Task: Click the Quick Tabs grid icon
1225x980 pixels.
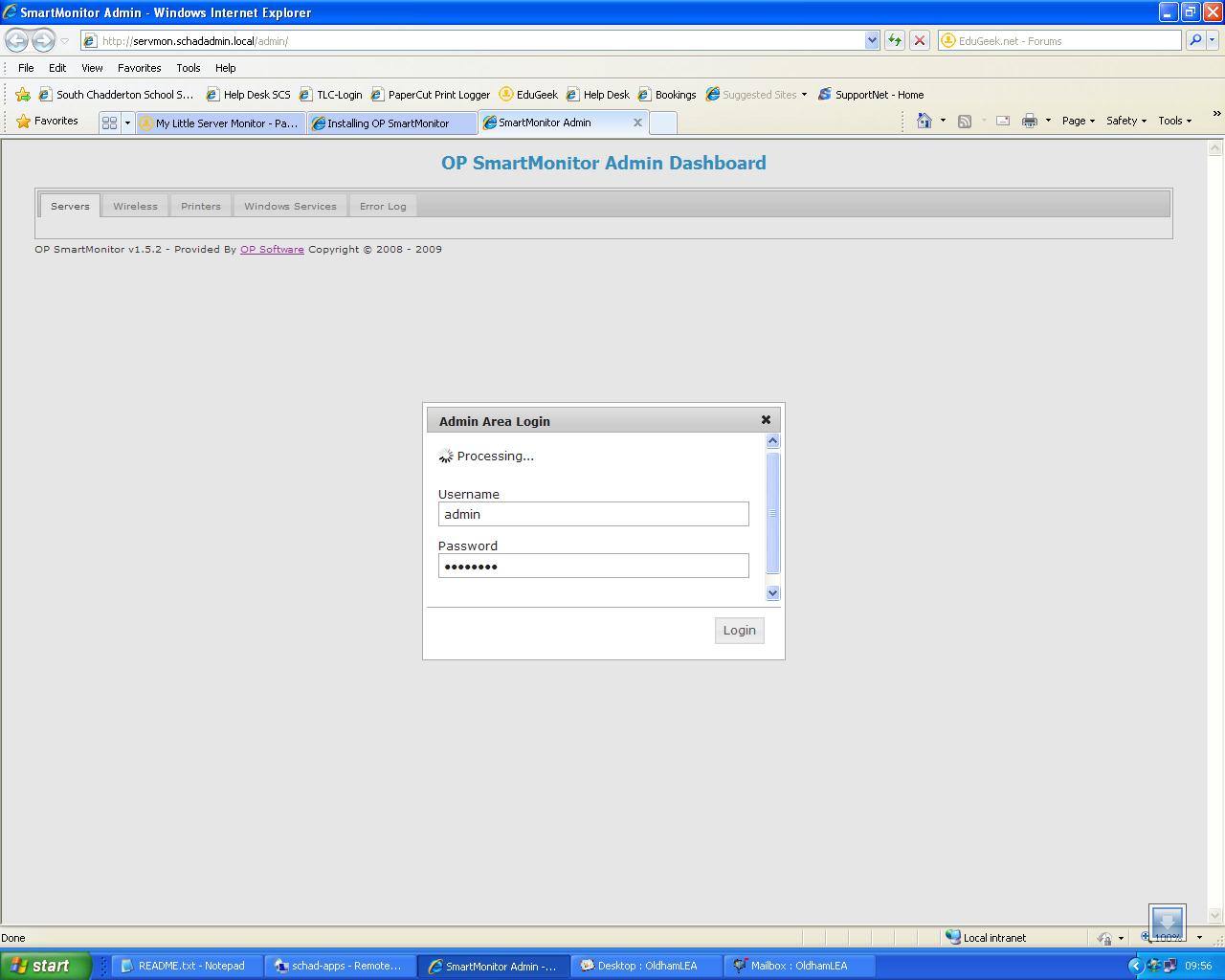Action: [x=109, y=122]
